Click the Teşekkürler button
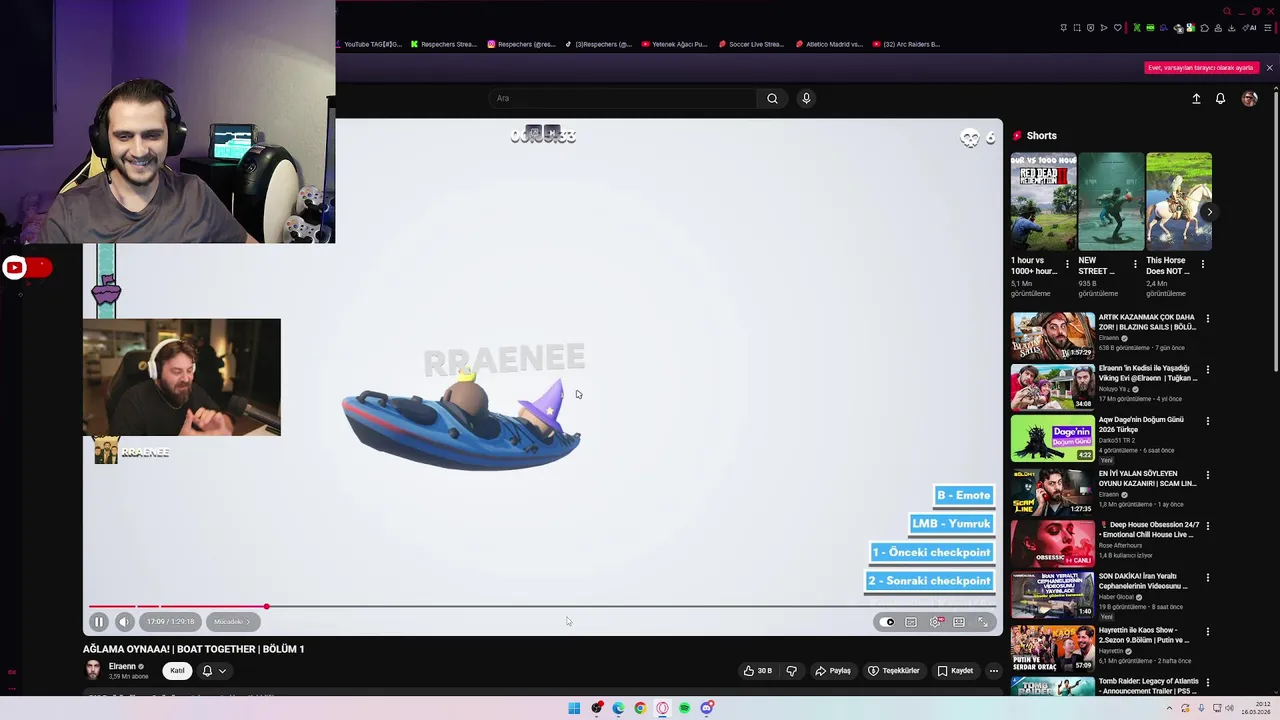This screenshot has width=1280, height=720. pos(893,671)
